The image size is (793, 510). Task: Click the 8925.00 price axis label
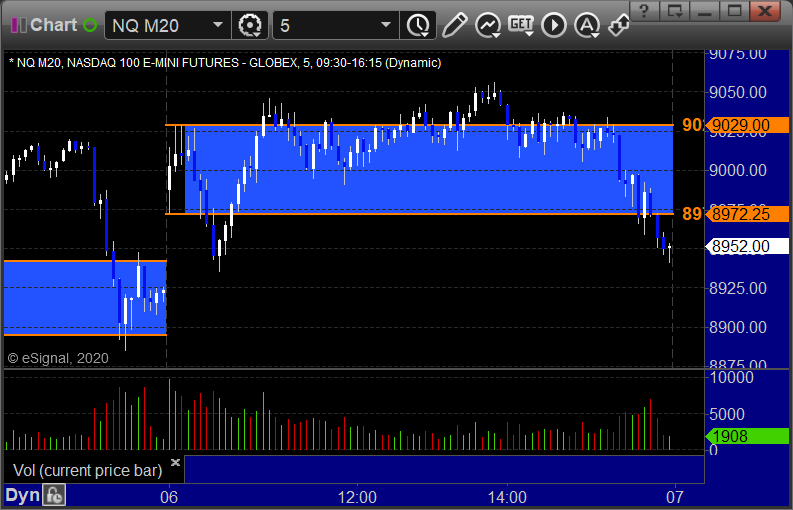pyautogui.click(x=738, y=288)
